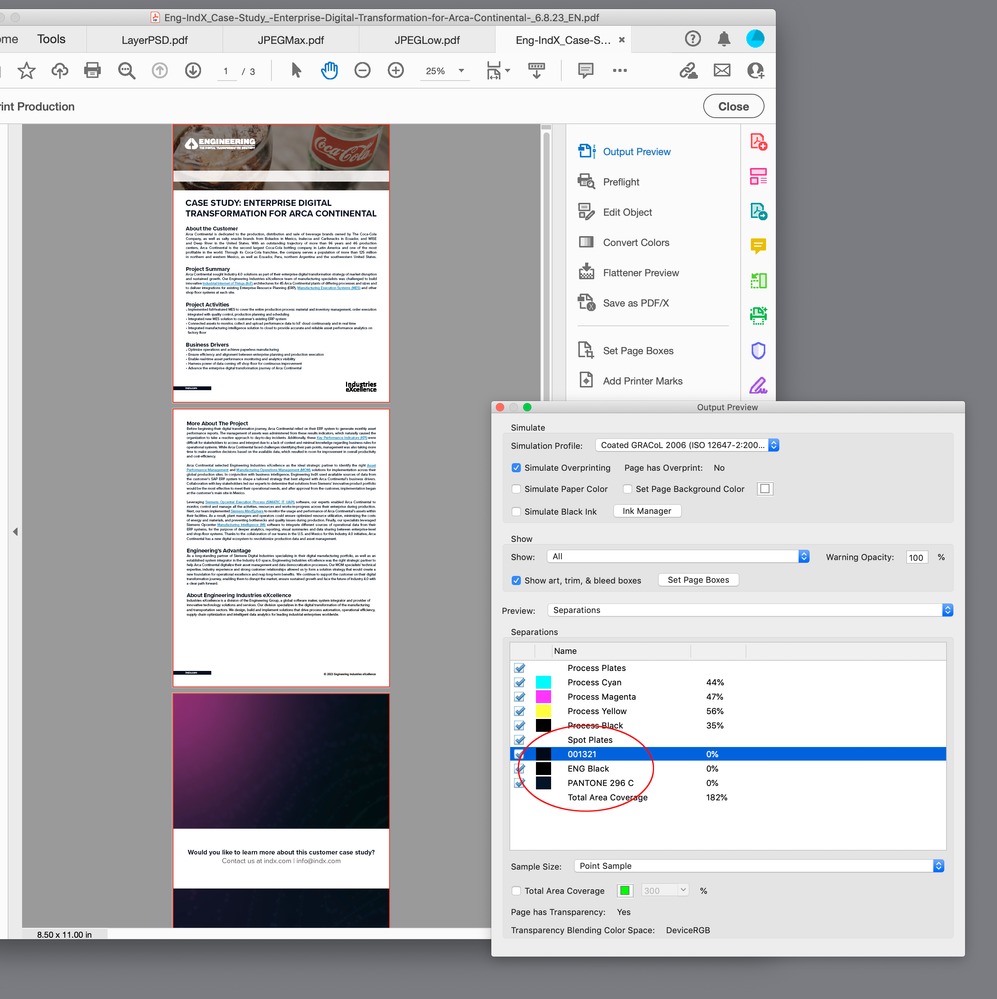Click the send by email envelope icon
This screenshot has width=997, height=999.
point(722,70)
